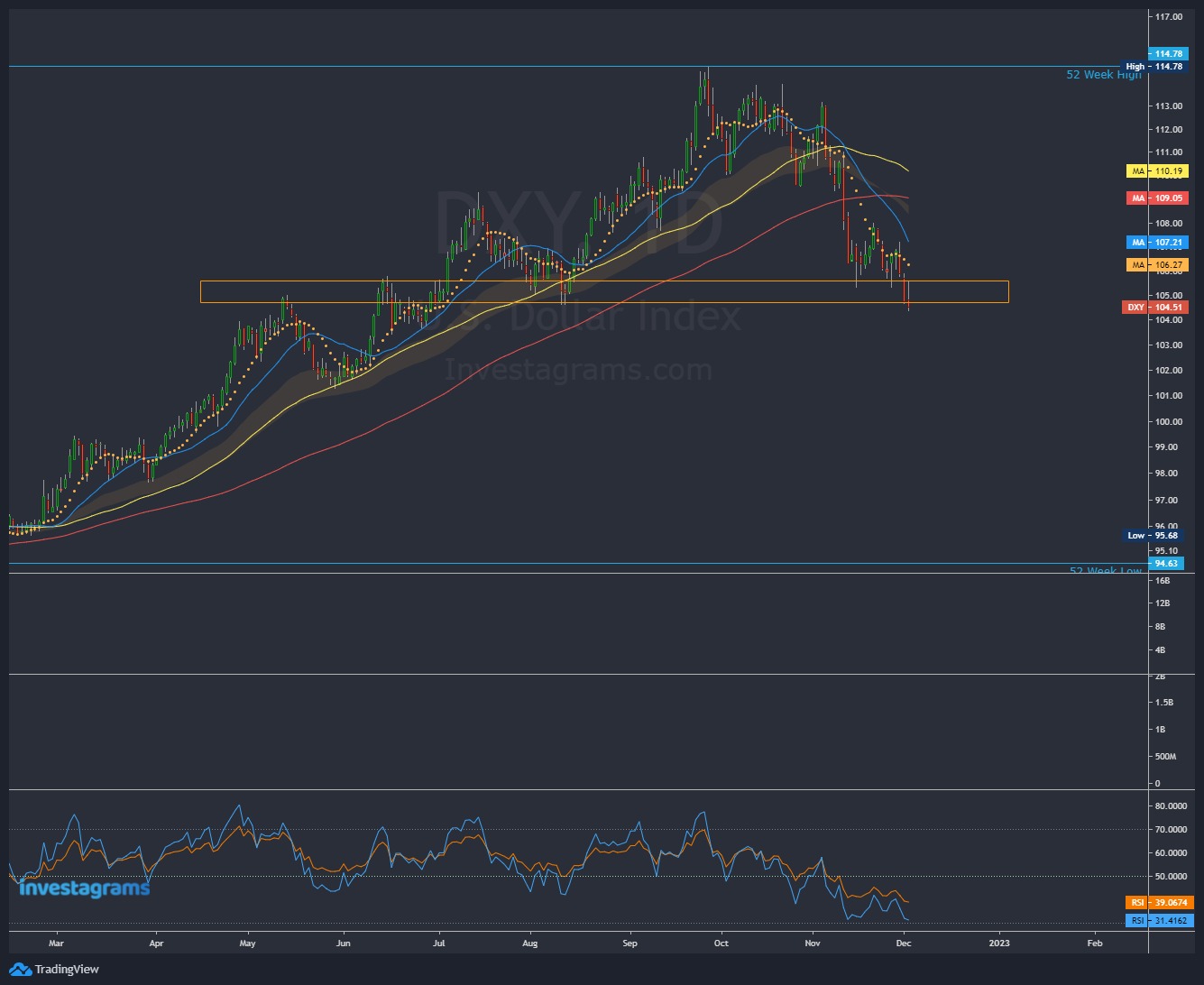Click the 94.63 tag below Low label
Viewport: 1204px width, 985px height.
pos(1165,563)
